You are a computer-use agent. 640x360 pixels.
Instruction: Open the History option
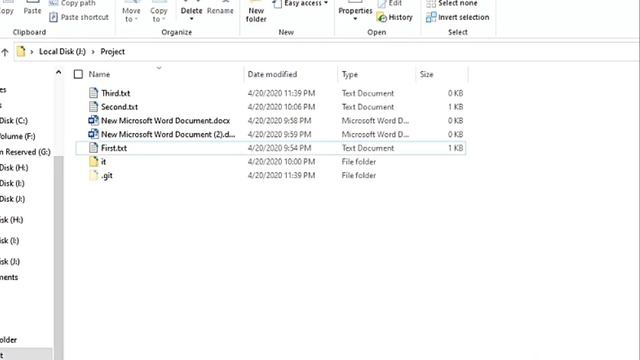coord(395,17)
